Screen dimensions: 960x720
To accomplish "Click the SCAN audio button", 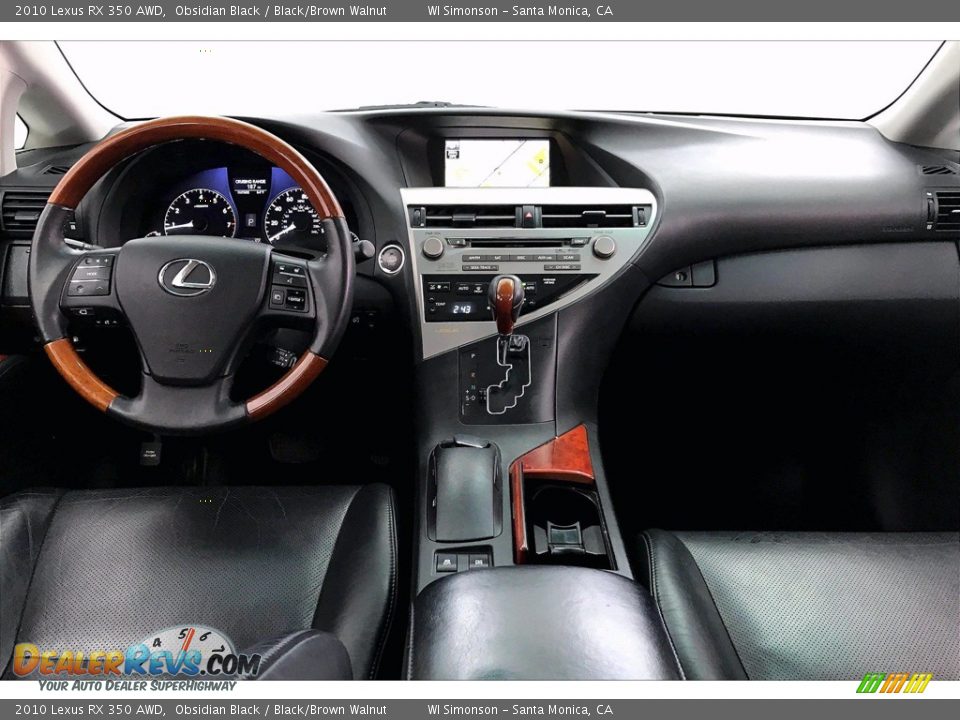I will pyautogui.click(x=568, y=258).
